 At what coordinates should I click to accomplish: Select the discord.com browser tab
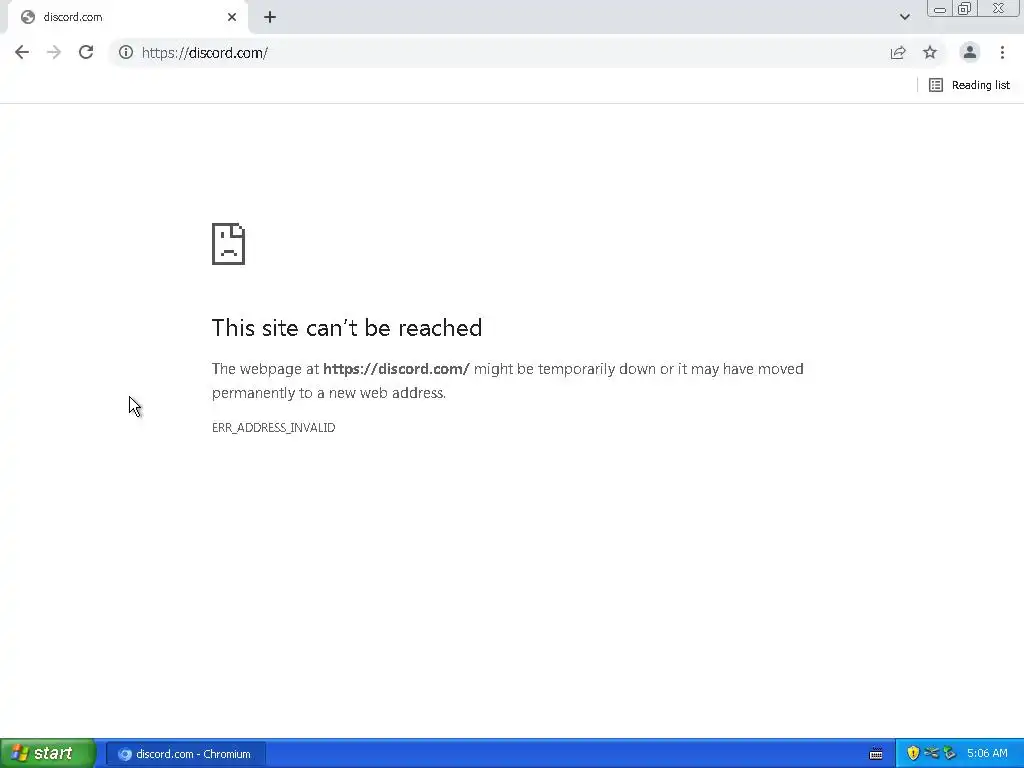click(x=127, y=17)
